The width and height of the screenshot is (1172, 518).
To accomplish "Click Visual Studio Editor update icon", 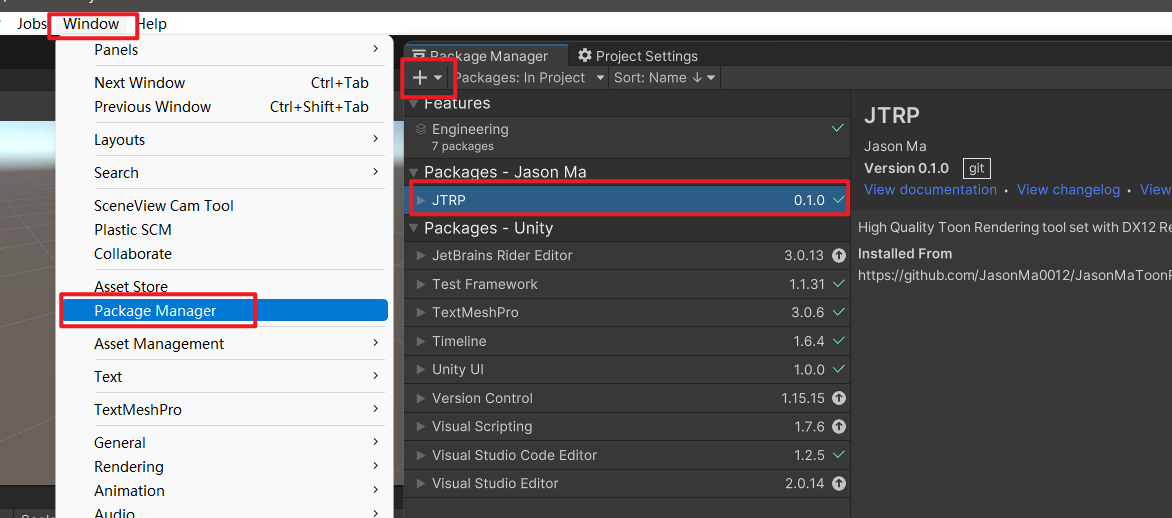I will [839, 484].
